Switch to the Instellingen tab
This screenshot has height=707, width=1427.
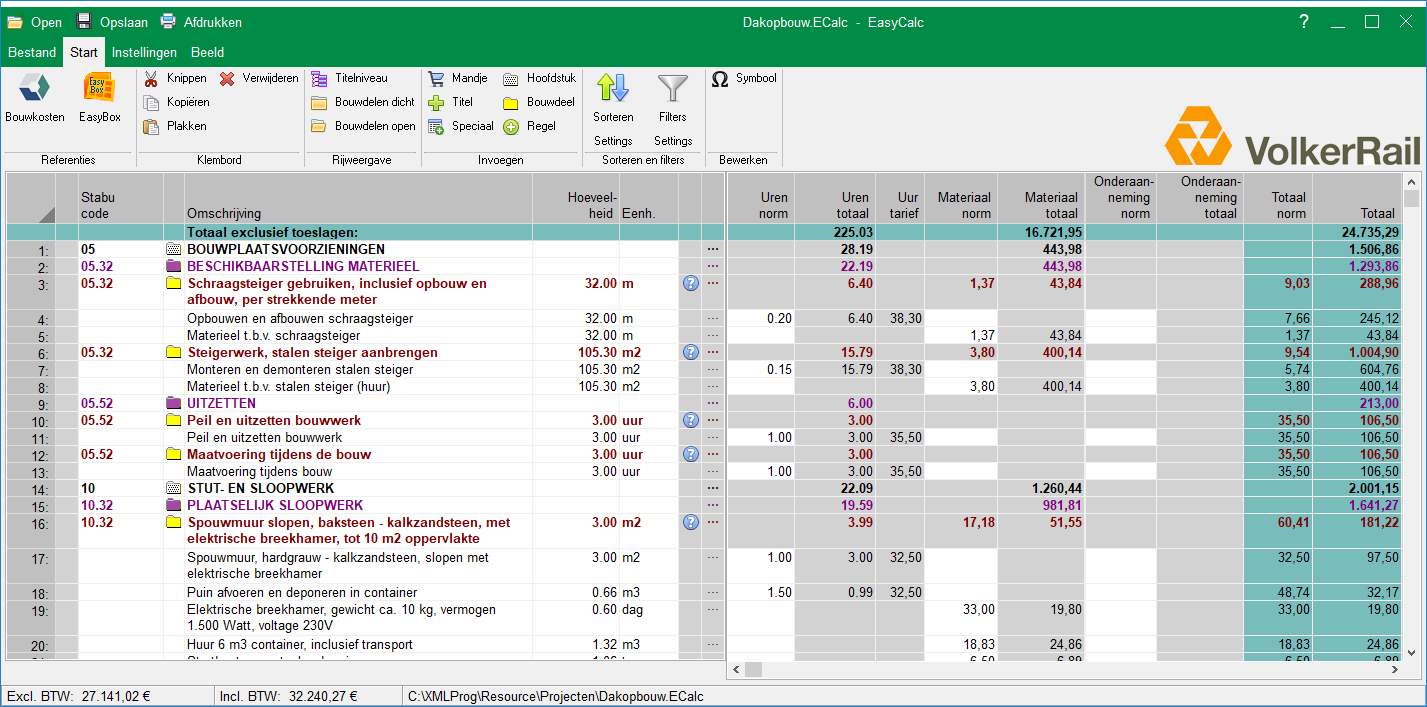144,52
